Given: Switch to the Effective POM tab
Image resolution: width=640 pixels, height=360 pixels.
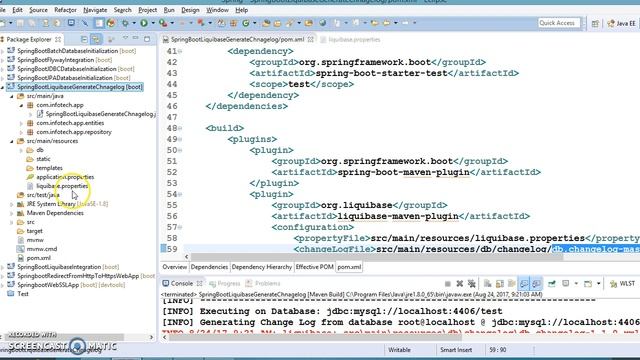Looking at the screenshot, I should (314, 267).
